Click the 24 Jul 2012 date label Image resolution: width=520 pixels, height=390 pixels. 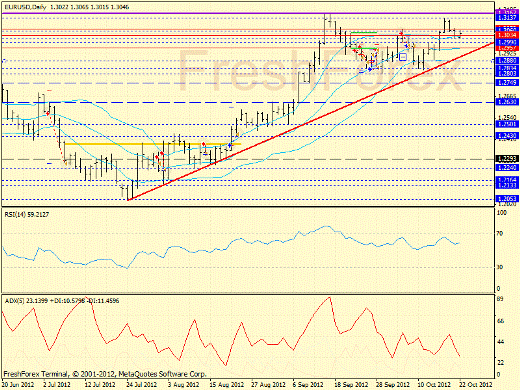(x=142, y=384)
